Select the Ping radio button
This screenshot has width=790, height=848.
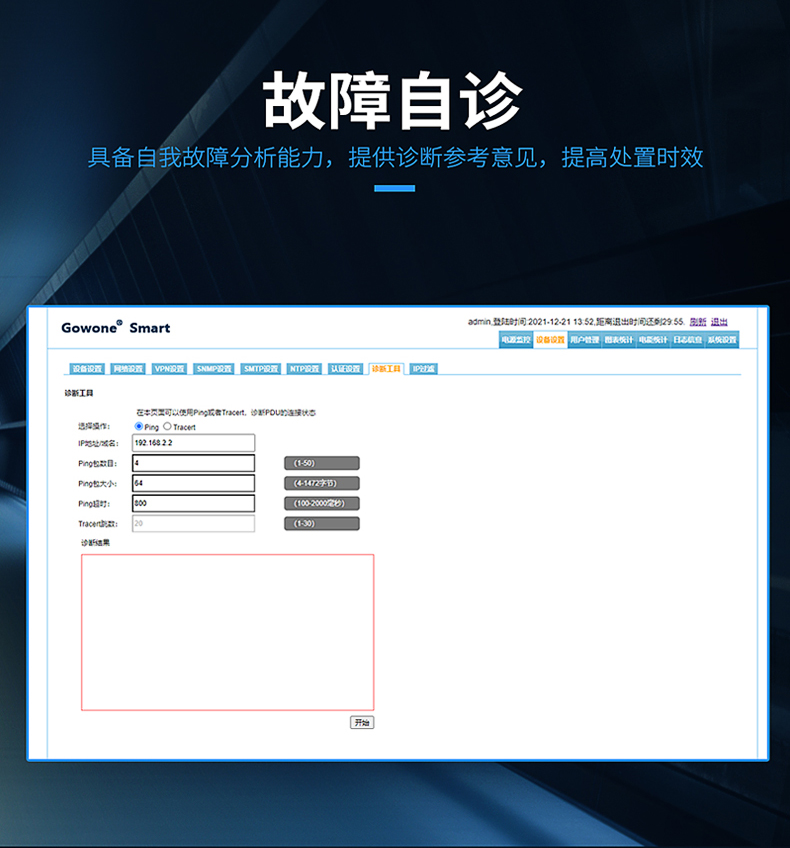(139, 426)
